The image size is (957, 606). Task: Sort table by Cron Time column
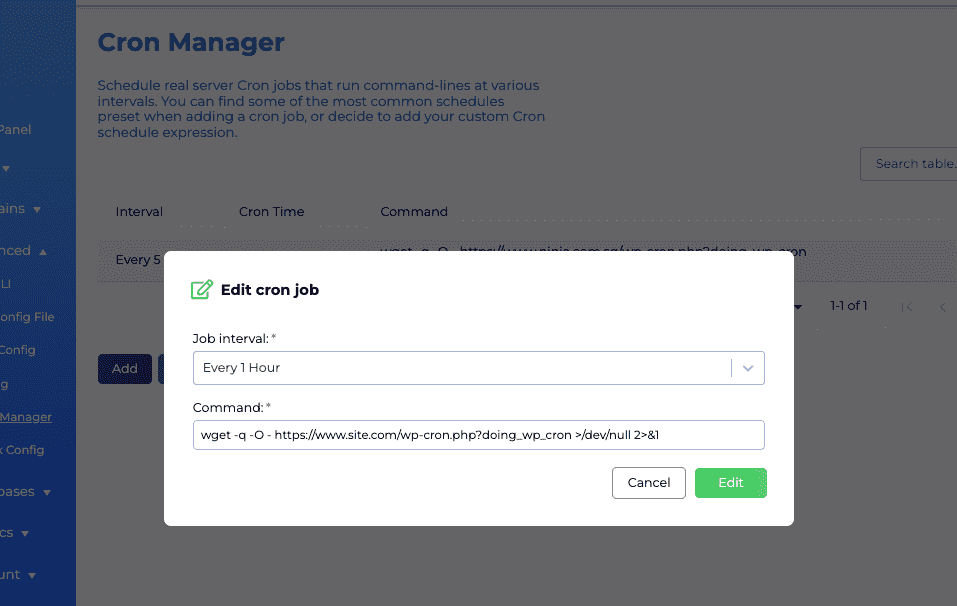[272, 212]
